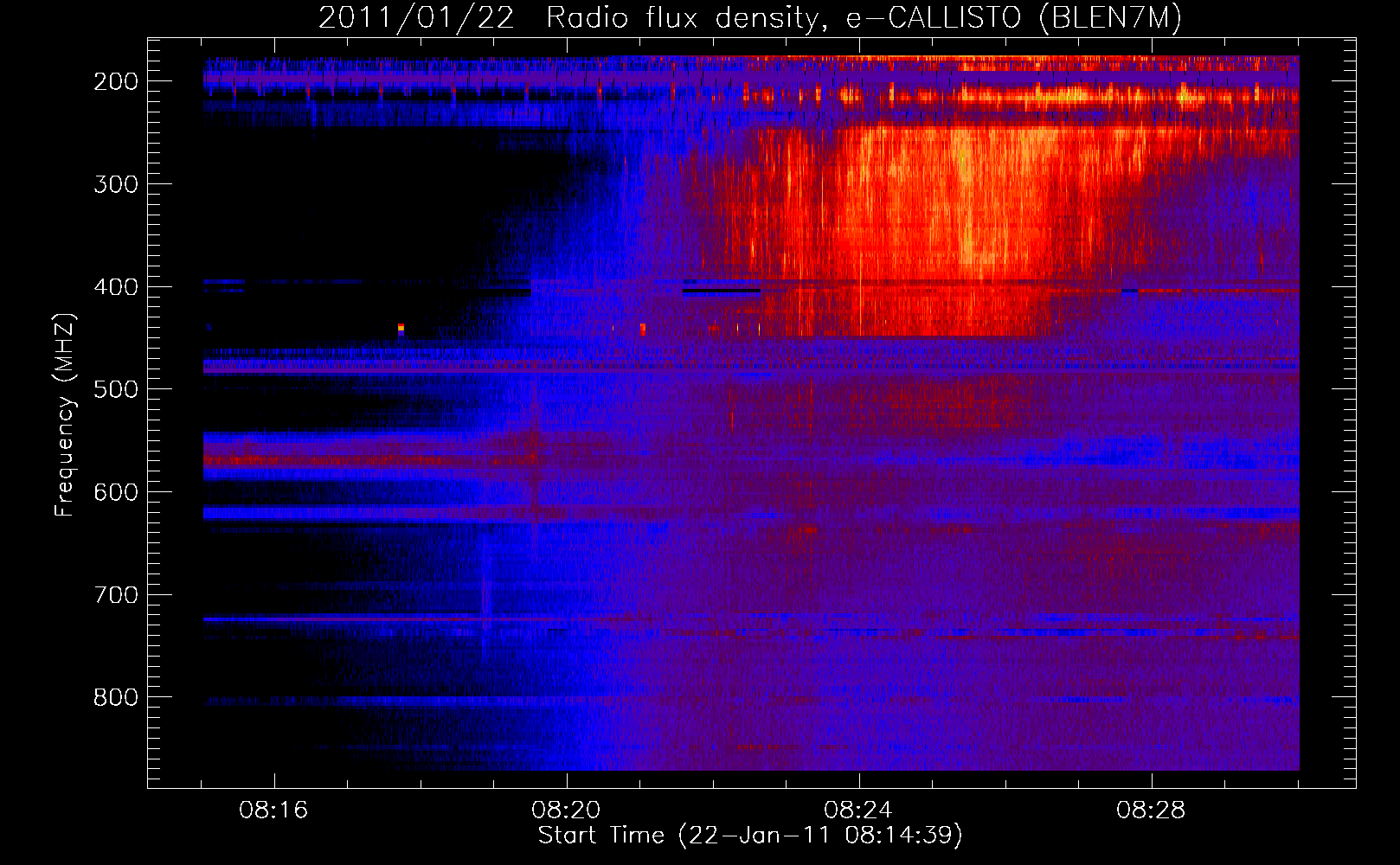
Task: Click the '08:28' time tick label
Action: coord(1152,811)
